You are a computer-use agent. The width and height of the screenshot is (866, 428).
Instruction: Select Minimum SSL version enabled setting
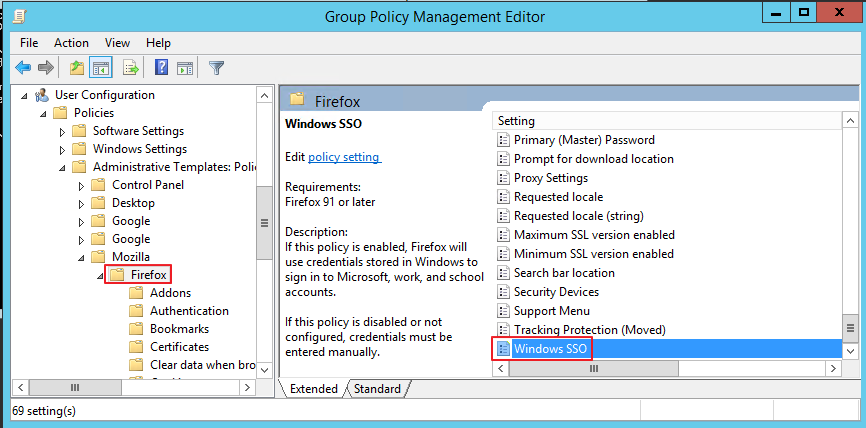(x=594, y=254)
